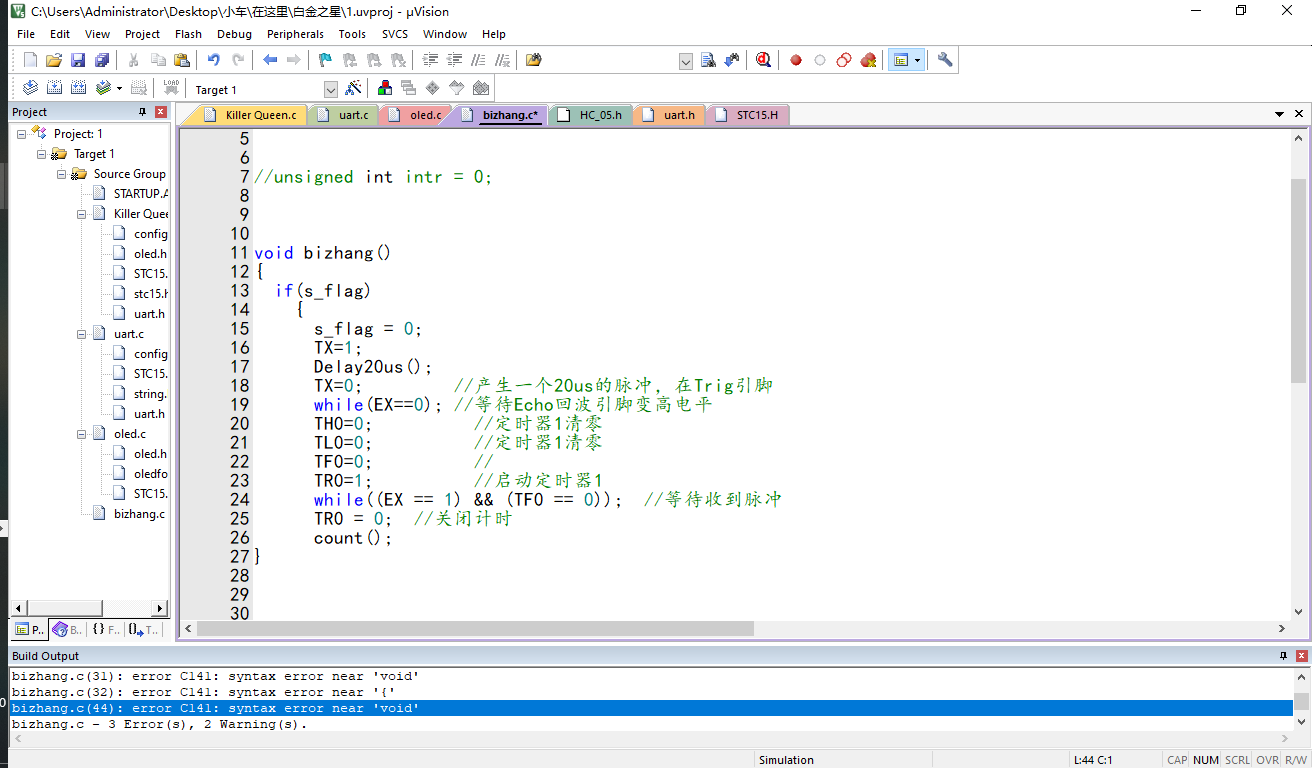
Task: Switch to the Functions tab in the Project panel
Action: pos(105,630)
